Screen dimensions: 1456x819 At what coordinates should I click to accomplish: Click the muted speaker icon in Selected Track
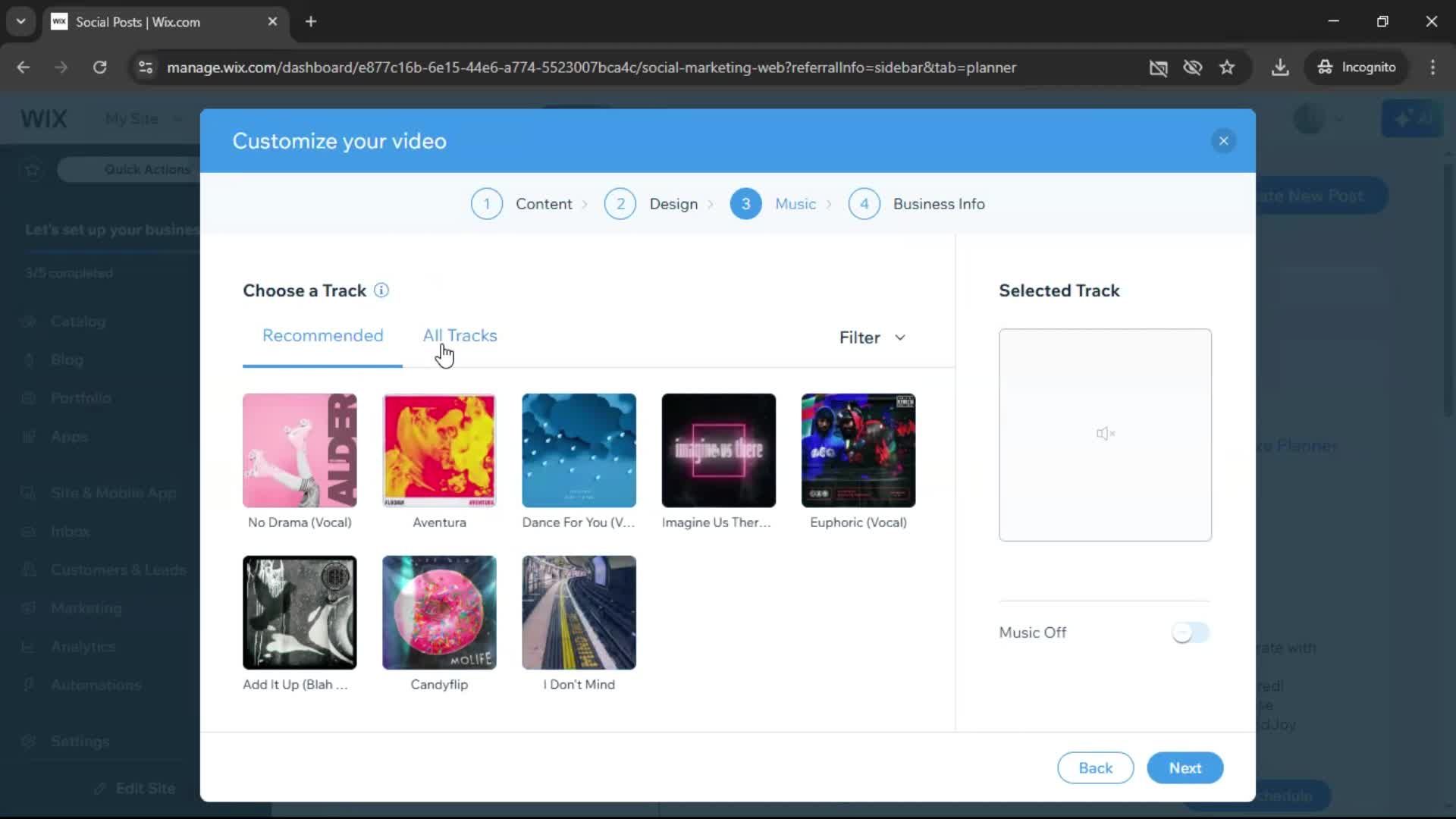click(1105, 434)
